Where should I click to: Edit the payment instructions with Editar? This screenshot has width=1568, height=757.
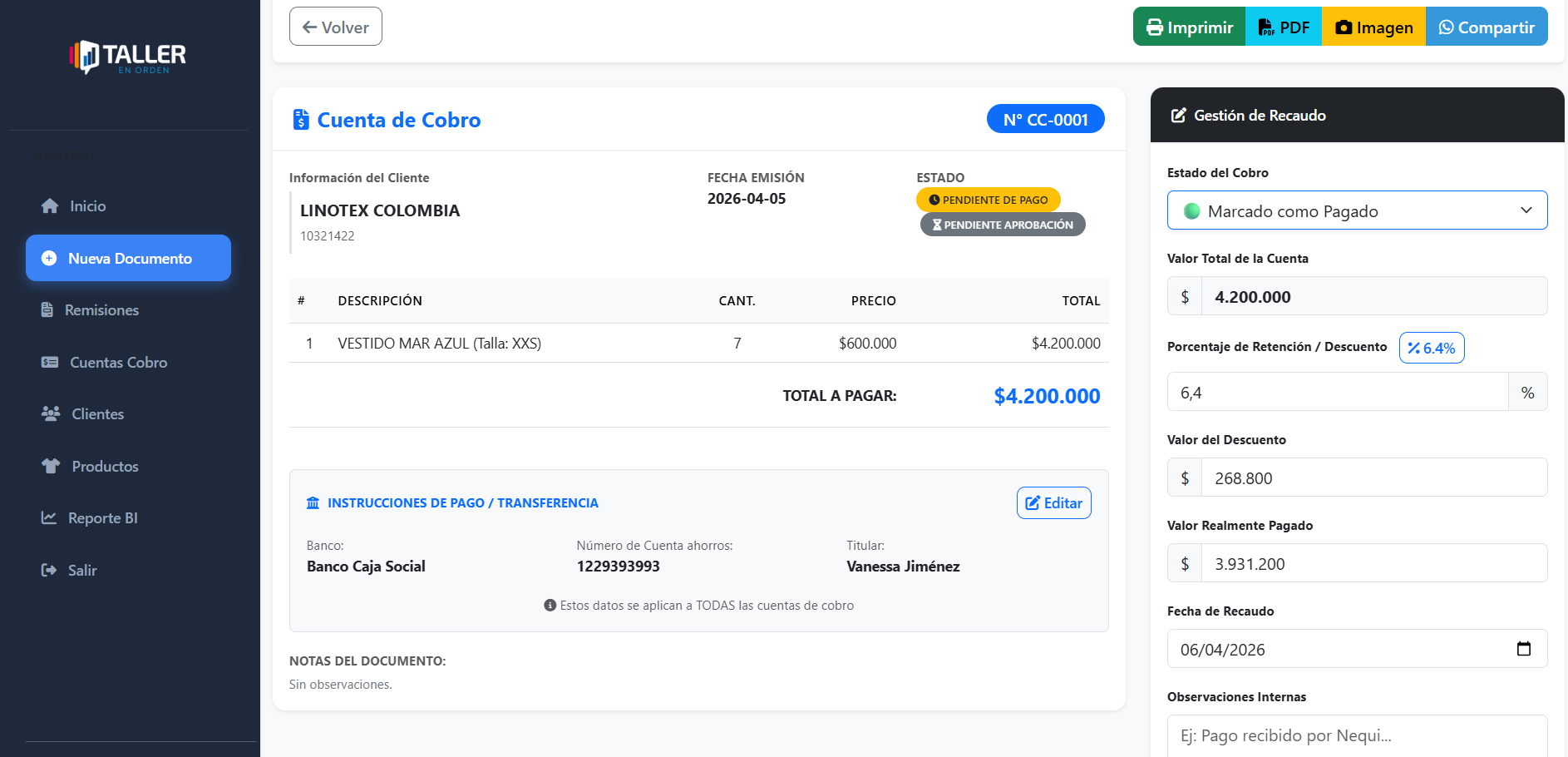(x=1053, y=502)
